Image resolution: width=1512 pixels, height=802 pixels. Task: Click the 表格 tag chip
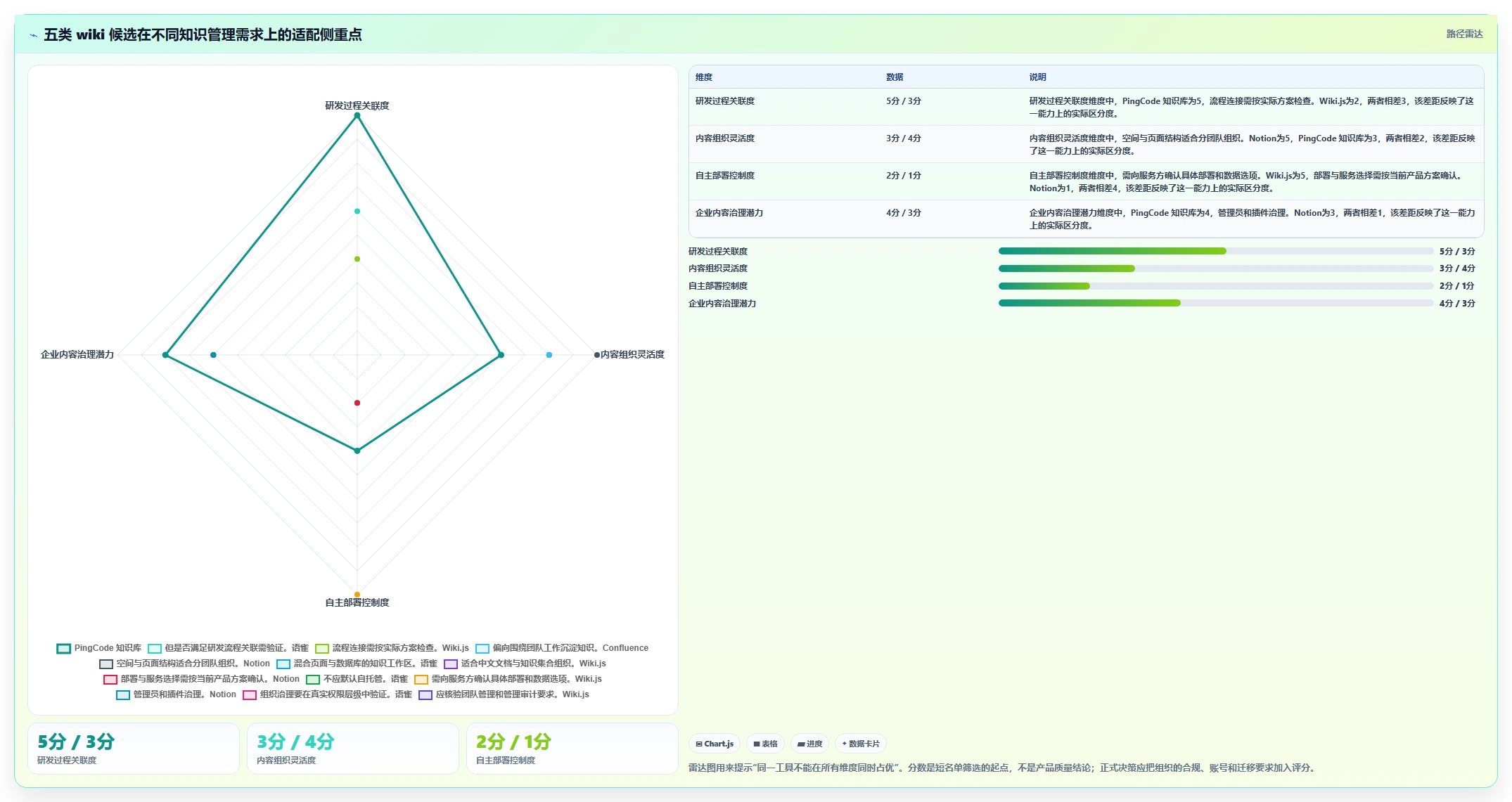[765, 744]
